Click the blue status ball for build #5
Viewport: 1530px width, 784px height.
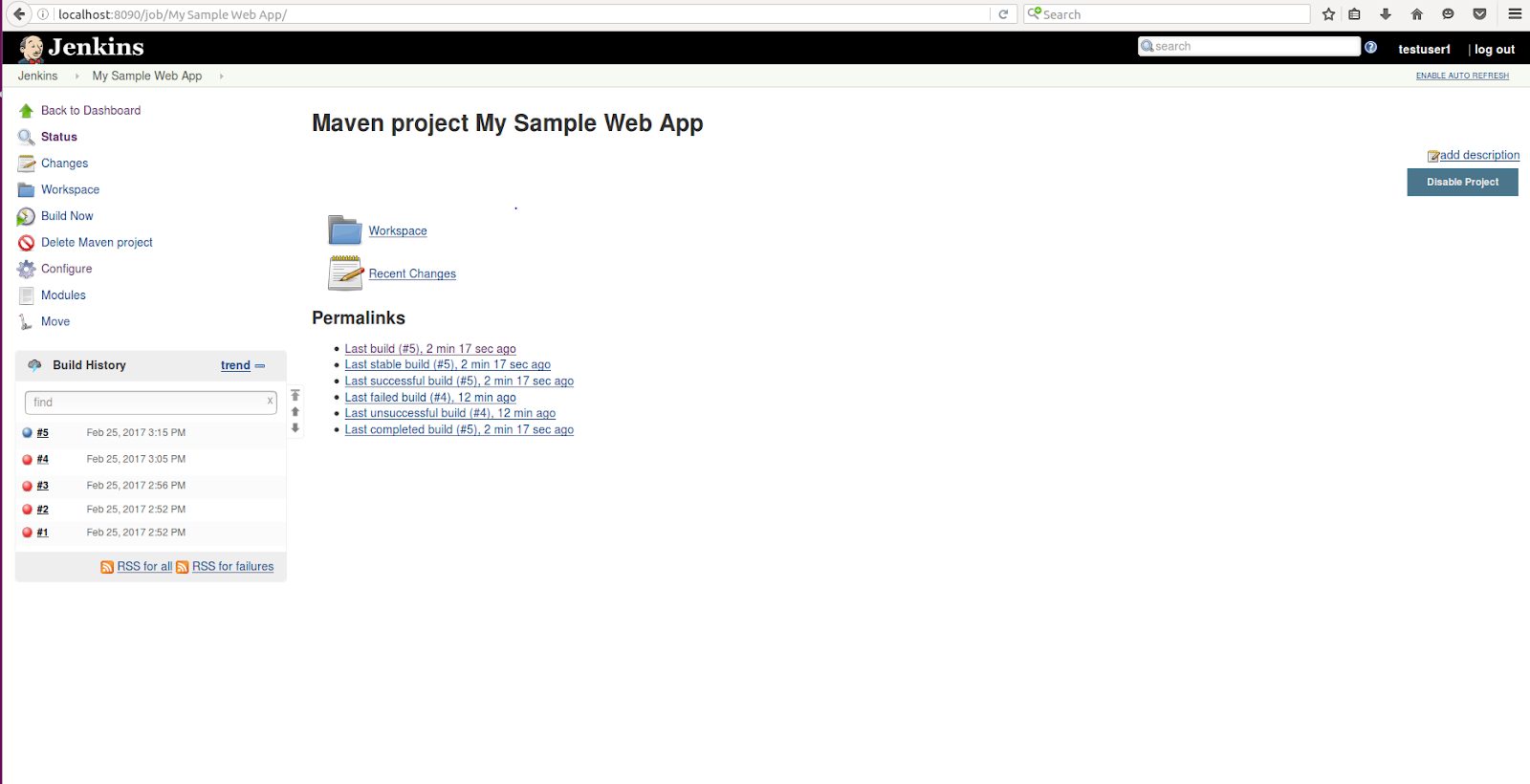point(28,433)
